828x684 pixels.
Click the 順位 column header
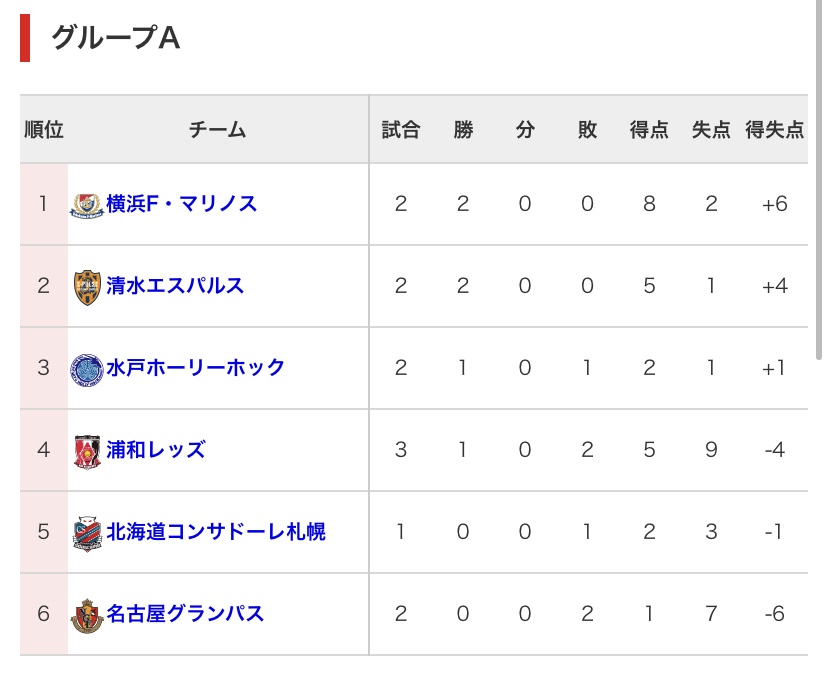[x=44, y=129]
